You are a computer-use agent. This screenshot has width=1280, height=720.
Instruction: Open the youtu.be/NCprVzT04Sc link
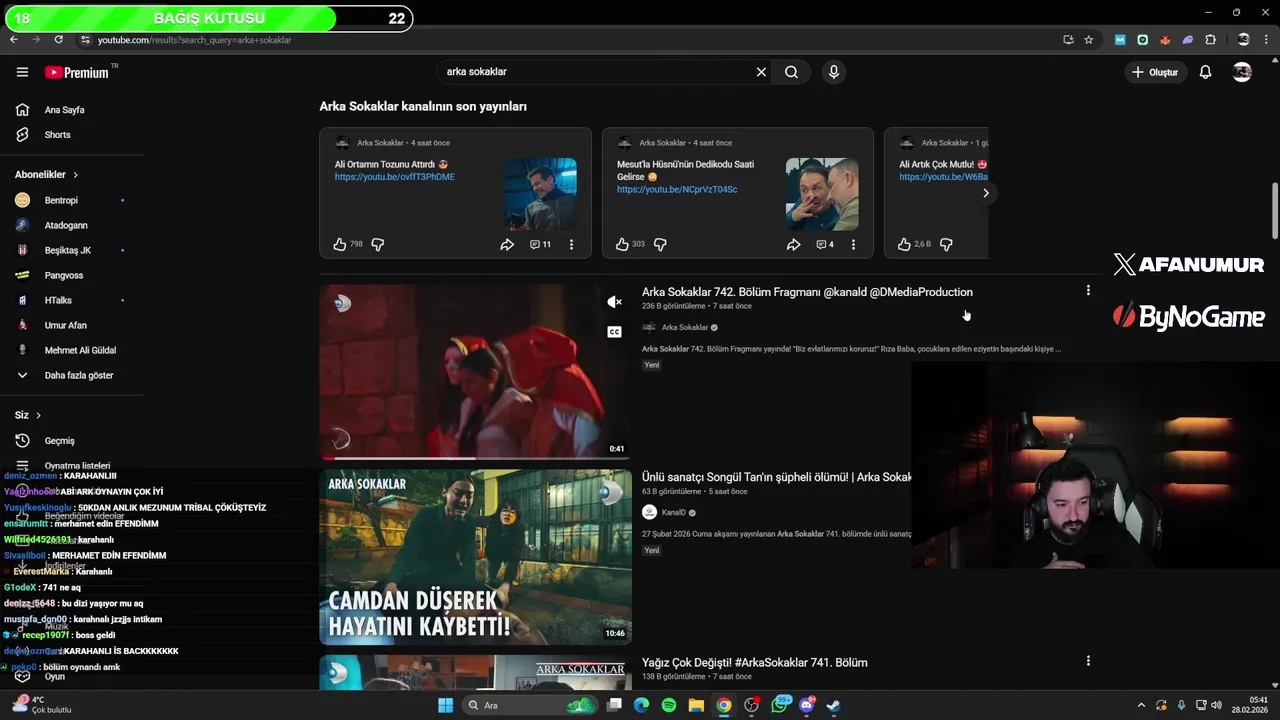coord(677,189)
